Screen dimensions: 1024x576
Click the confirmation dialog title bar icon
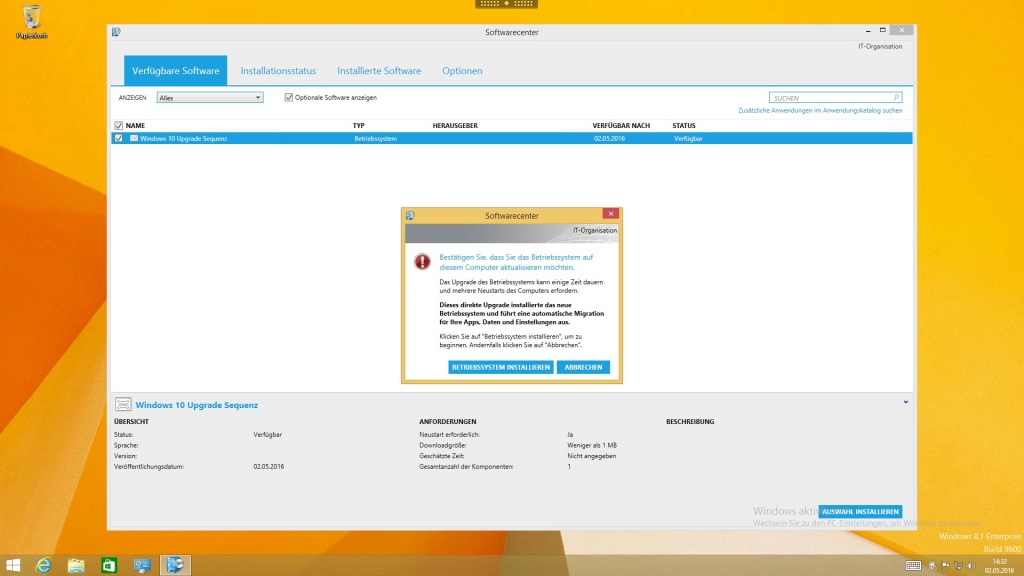coord(410,216)
